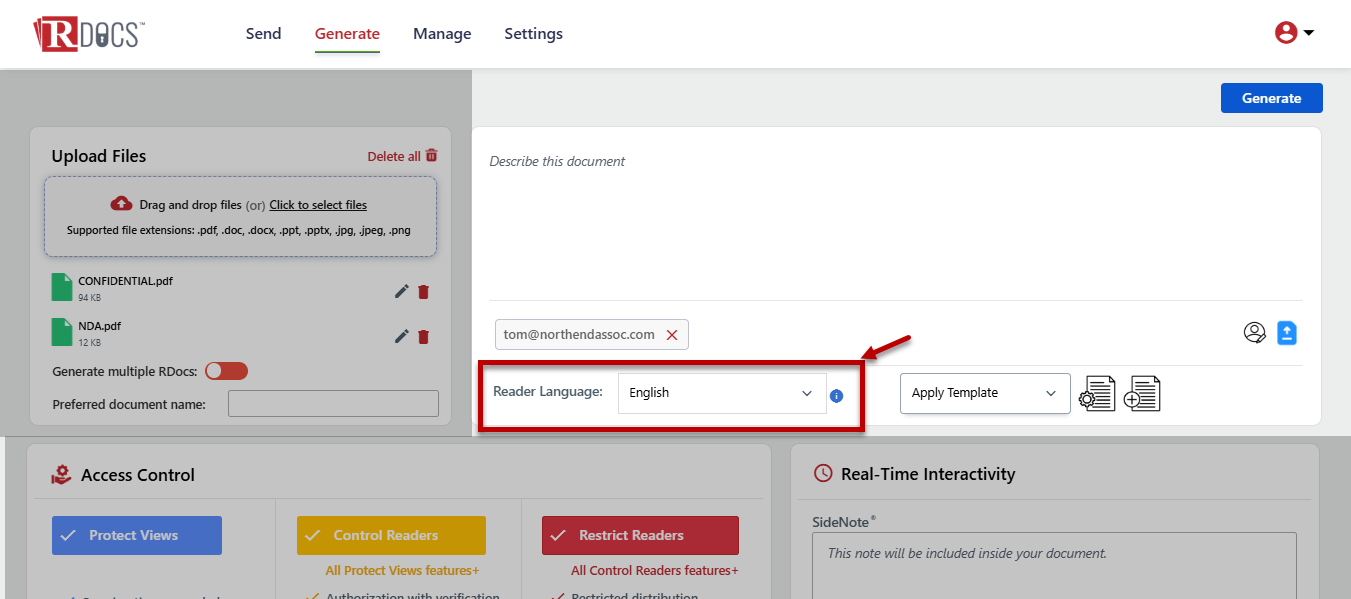The image size is (1351, 599).
Task: Open the contacts picker icon
Action: 1254,333
